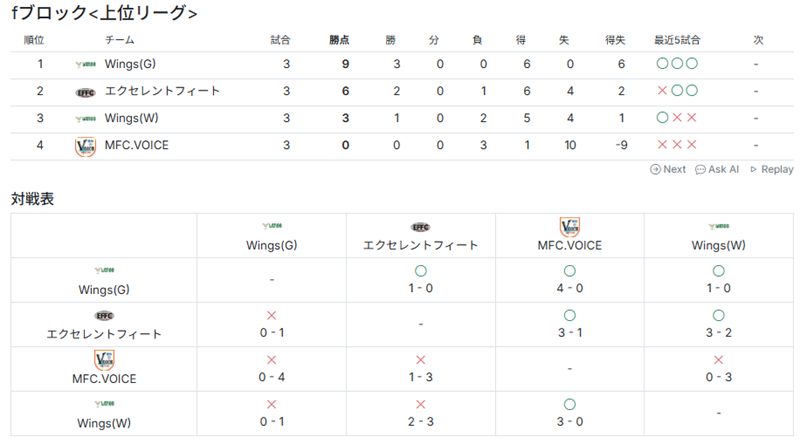
Task: Click Wings(W) logo in 対戦表 column header
Action: pyautogui.click(x=718, y=227)
